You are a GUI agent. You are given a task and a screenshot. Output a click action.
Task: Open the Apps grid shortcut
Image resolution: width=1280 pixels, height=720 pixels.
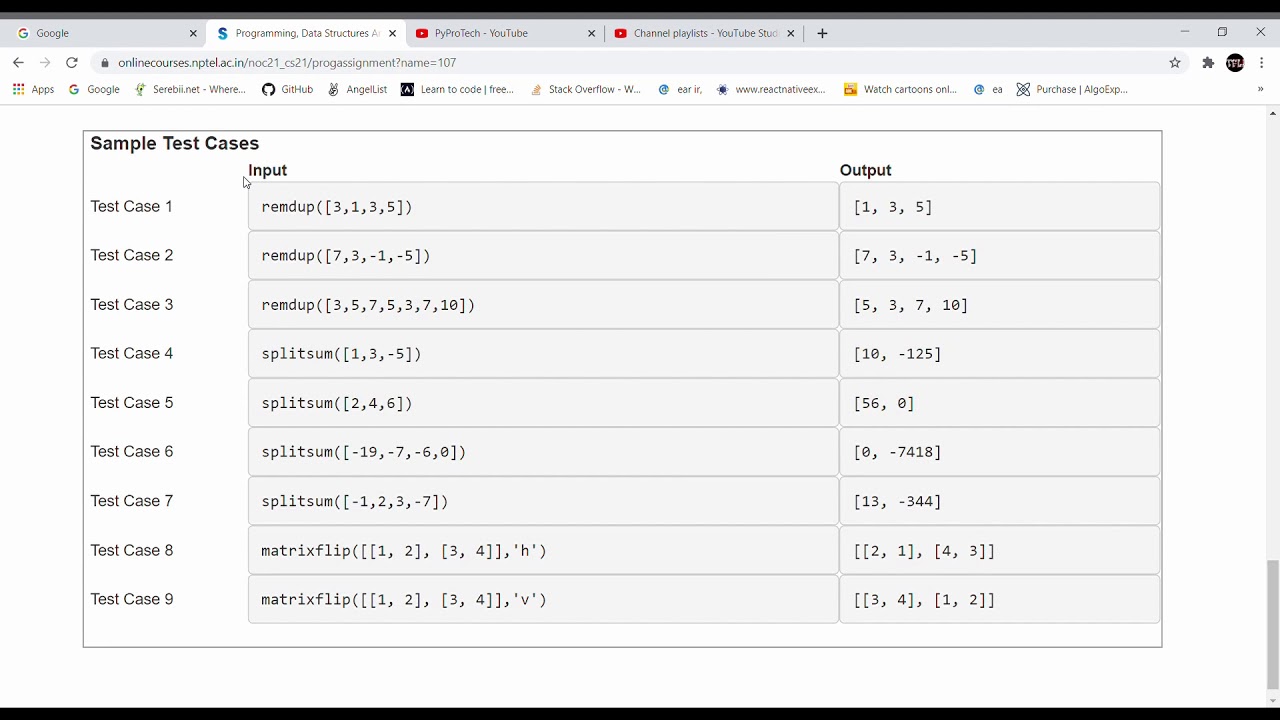33,89
